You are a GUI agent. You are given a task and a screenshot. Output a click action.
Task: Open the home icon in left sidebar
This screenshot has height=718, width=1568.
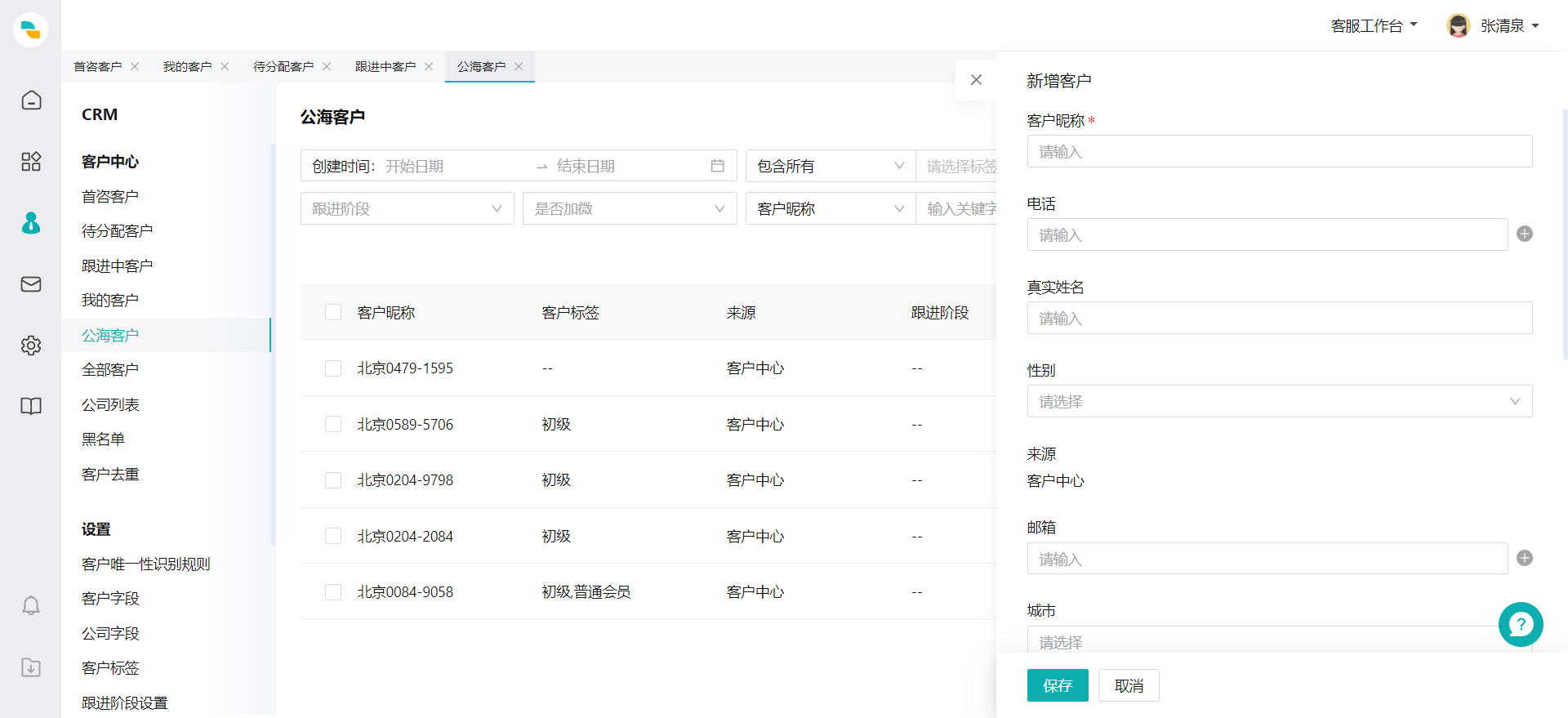31,100
